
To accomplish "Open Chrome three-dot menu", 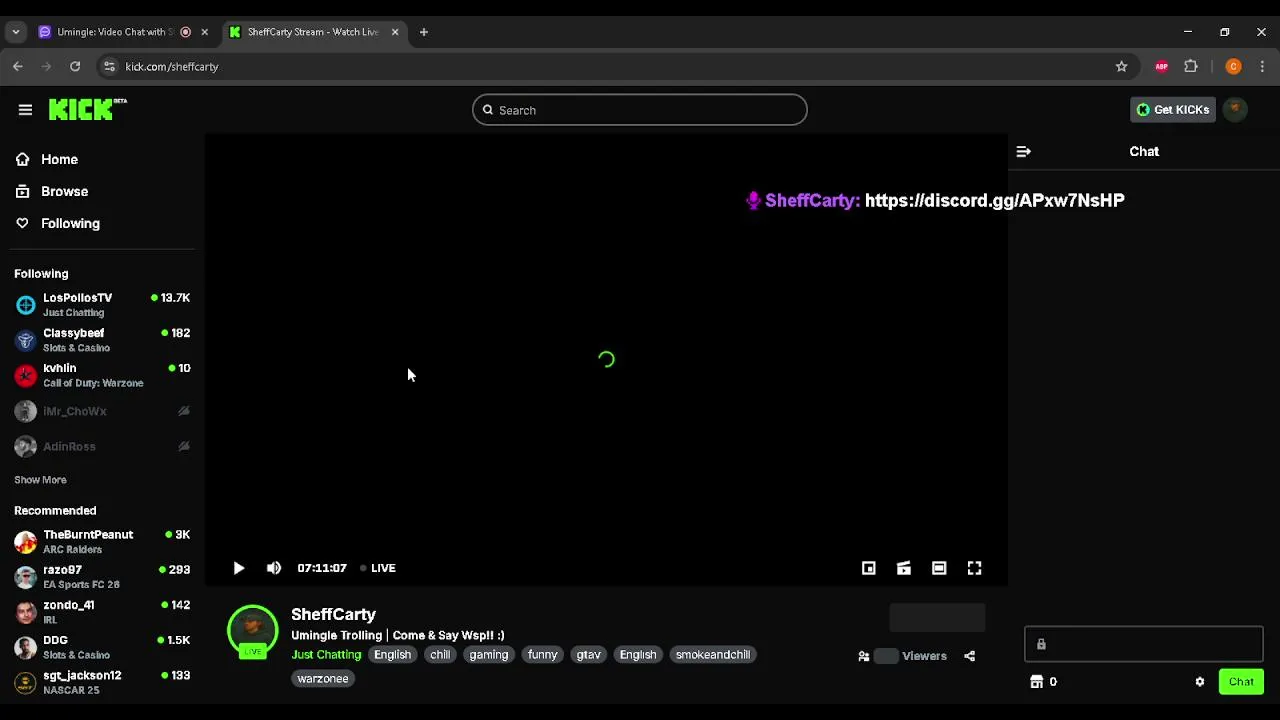I will pos(1262,66).
